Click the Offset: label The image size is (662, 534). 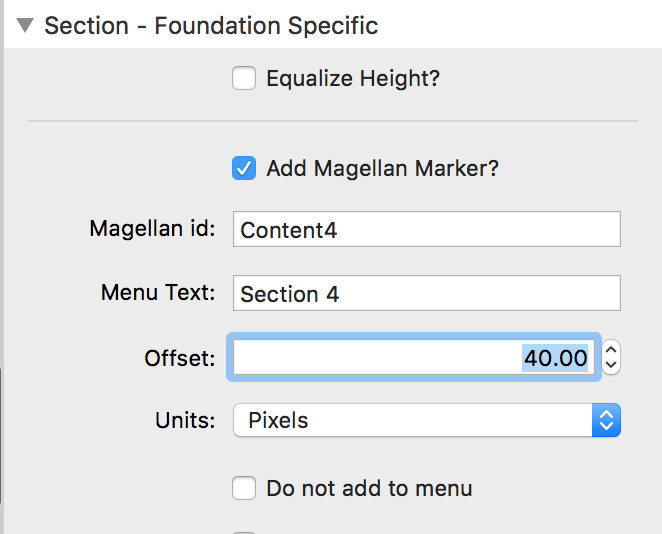[180, 357]
